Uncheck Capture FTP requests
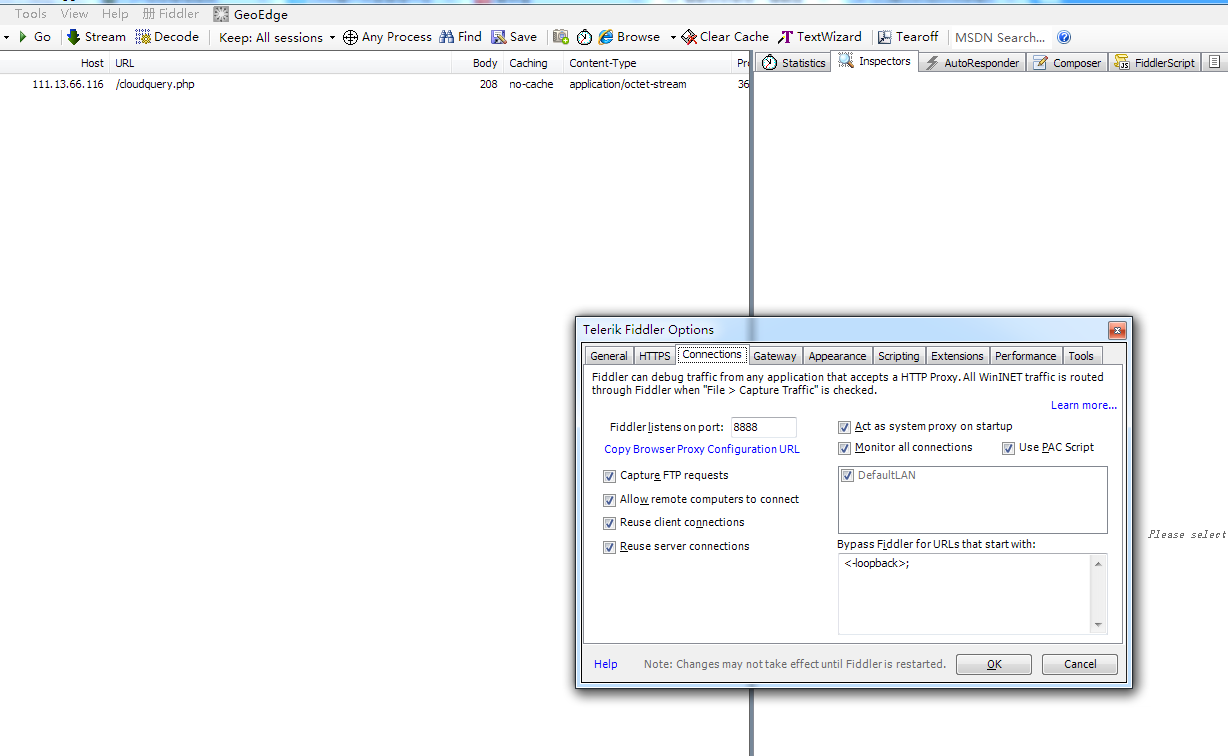This screenshot has width=1228, height=756. tap(610, 476)
